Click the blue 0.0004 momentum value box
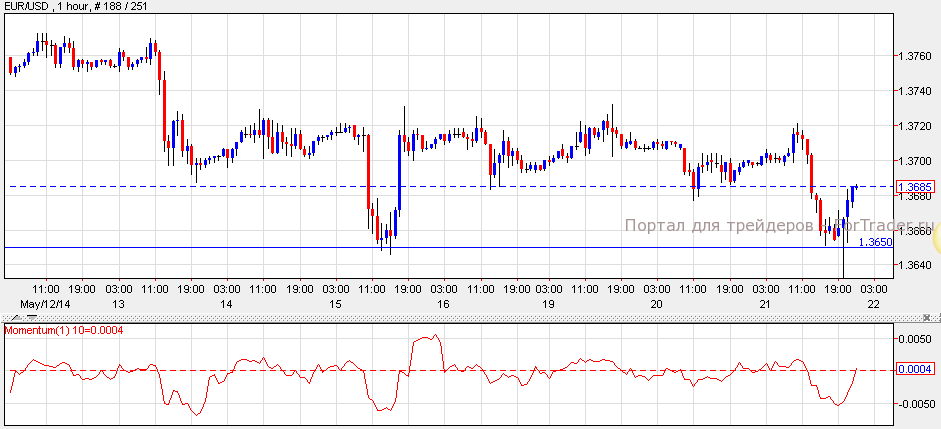This screenshot has width=941, height=429. (x=915, y=370)
